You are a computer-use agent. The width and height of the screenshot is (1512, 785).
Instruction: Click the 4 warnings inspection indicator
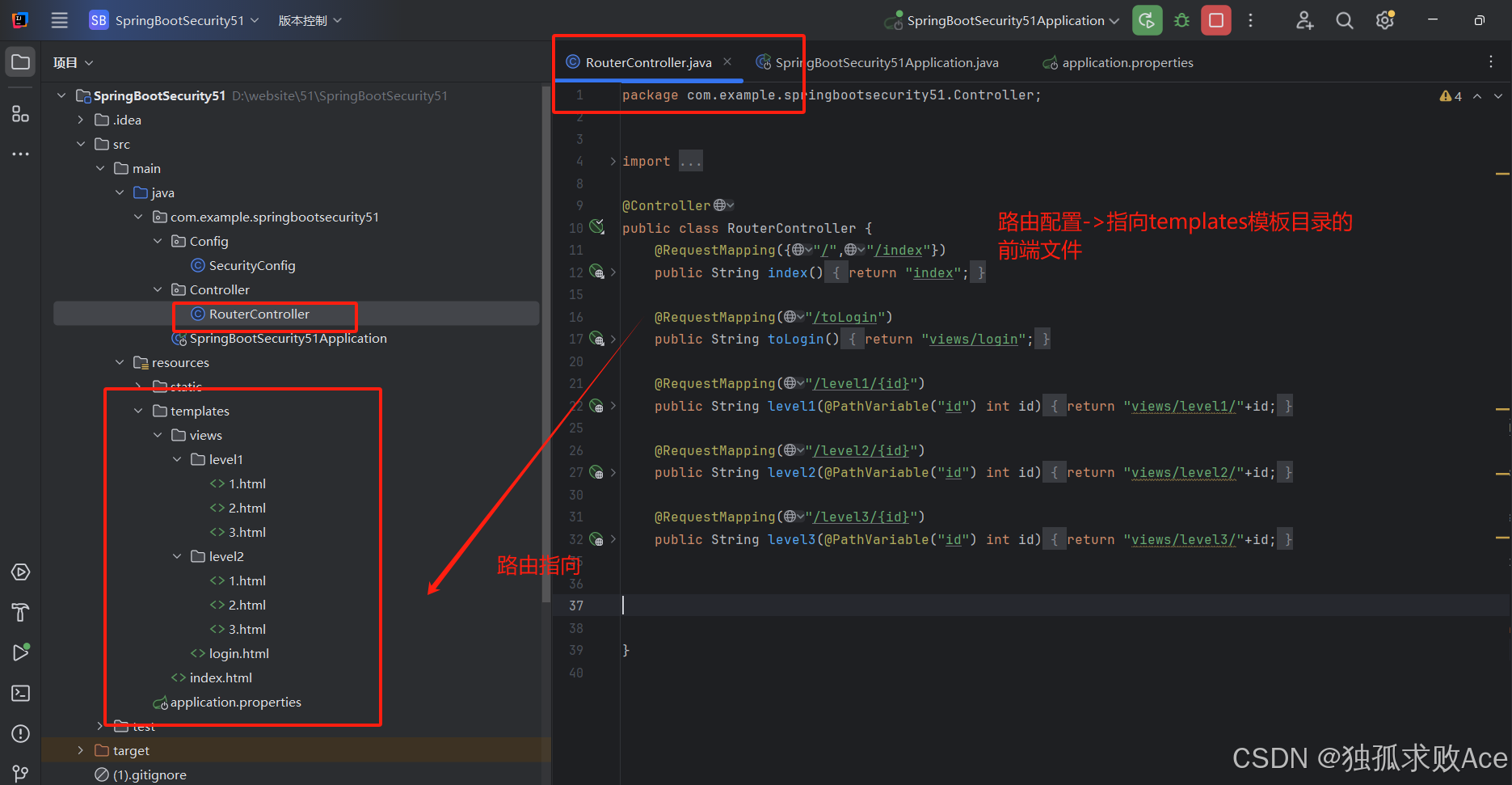pos(1451,96)
